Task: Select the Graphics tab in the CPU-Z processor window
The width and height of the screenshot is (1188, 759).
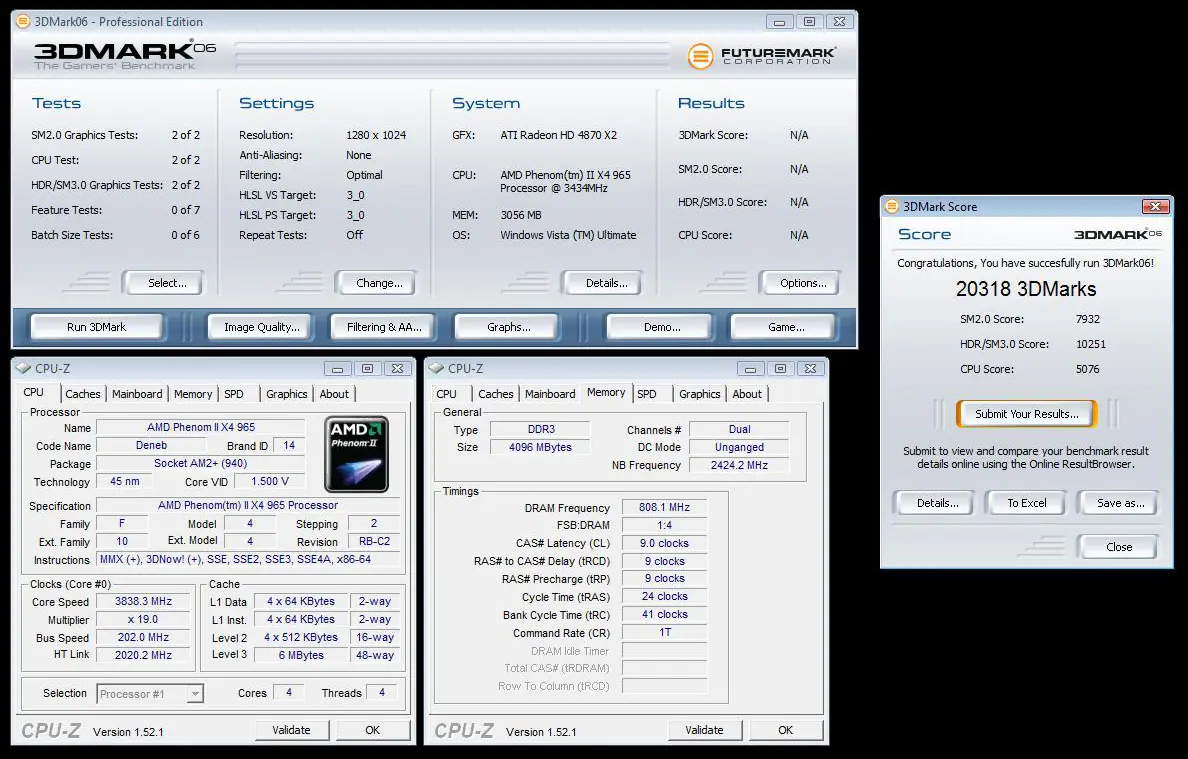Action: [287, 394]
